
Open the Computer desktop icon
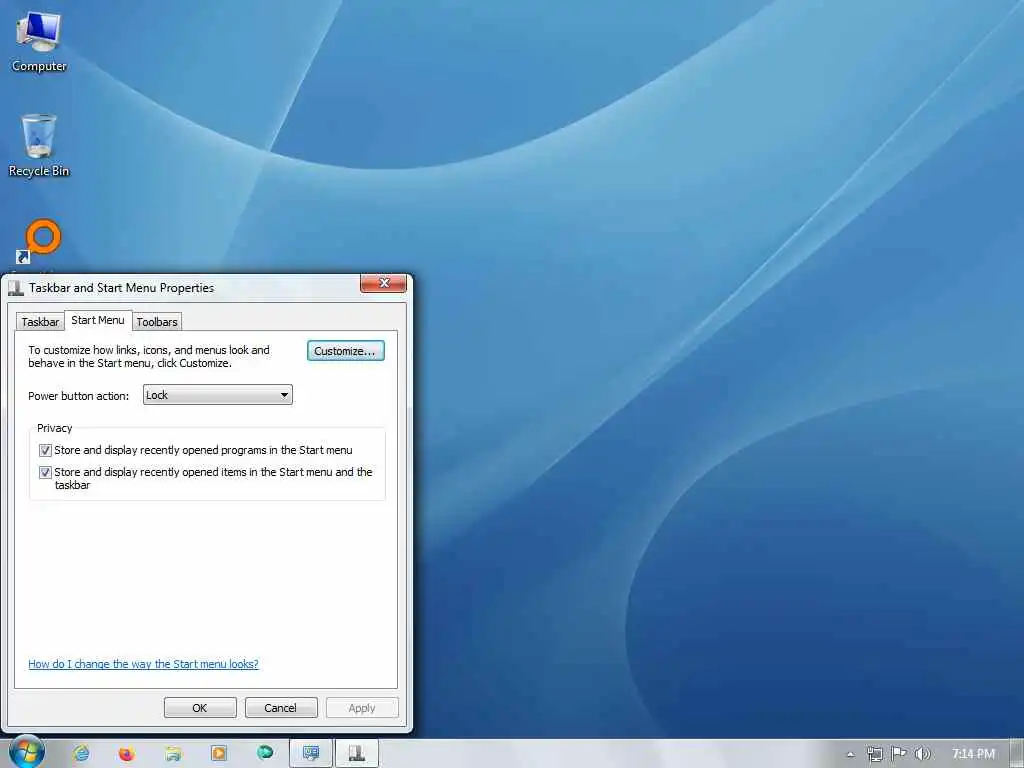pos(39,42)
